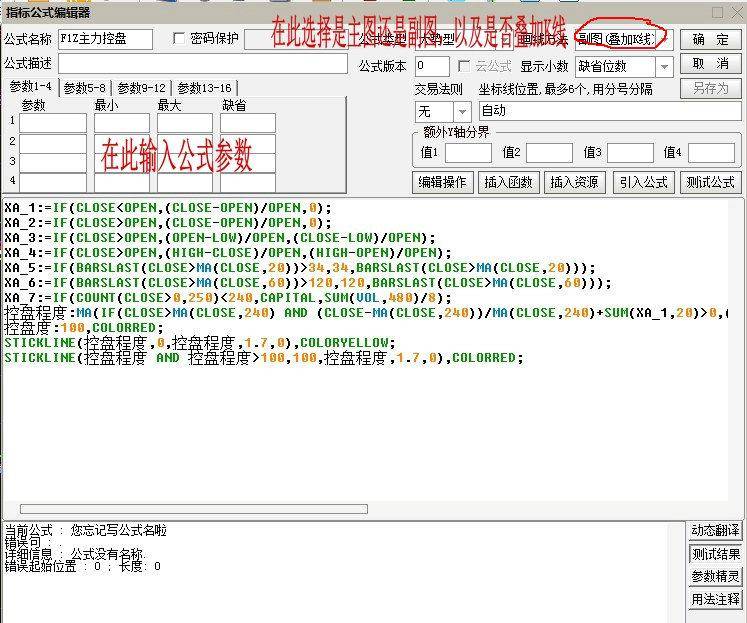
Task: Close the 指标公式编辑器 window
Action: click(737, 12)
